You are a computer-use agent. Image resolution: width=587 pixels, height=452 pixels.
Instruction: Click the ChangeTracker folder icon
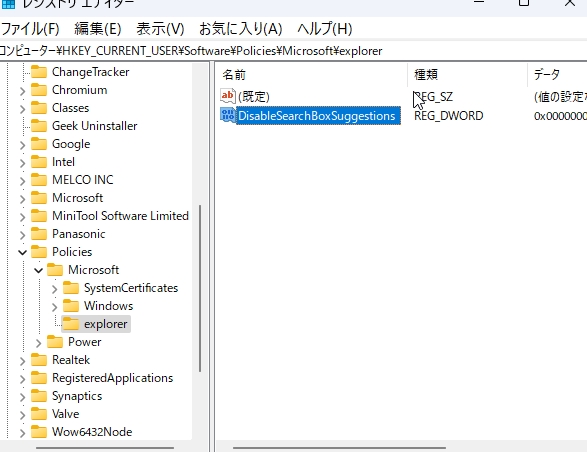tap(39, 72)
